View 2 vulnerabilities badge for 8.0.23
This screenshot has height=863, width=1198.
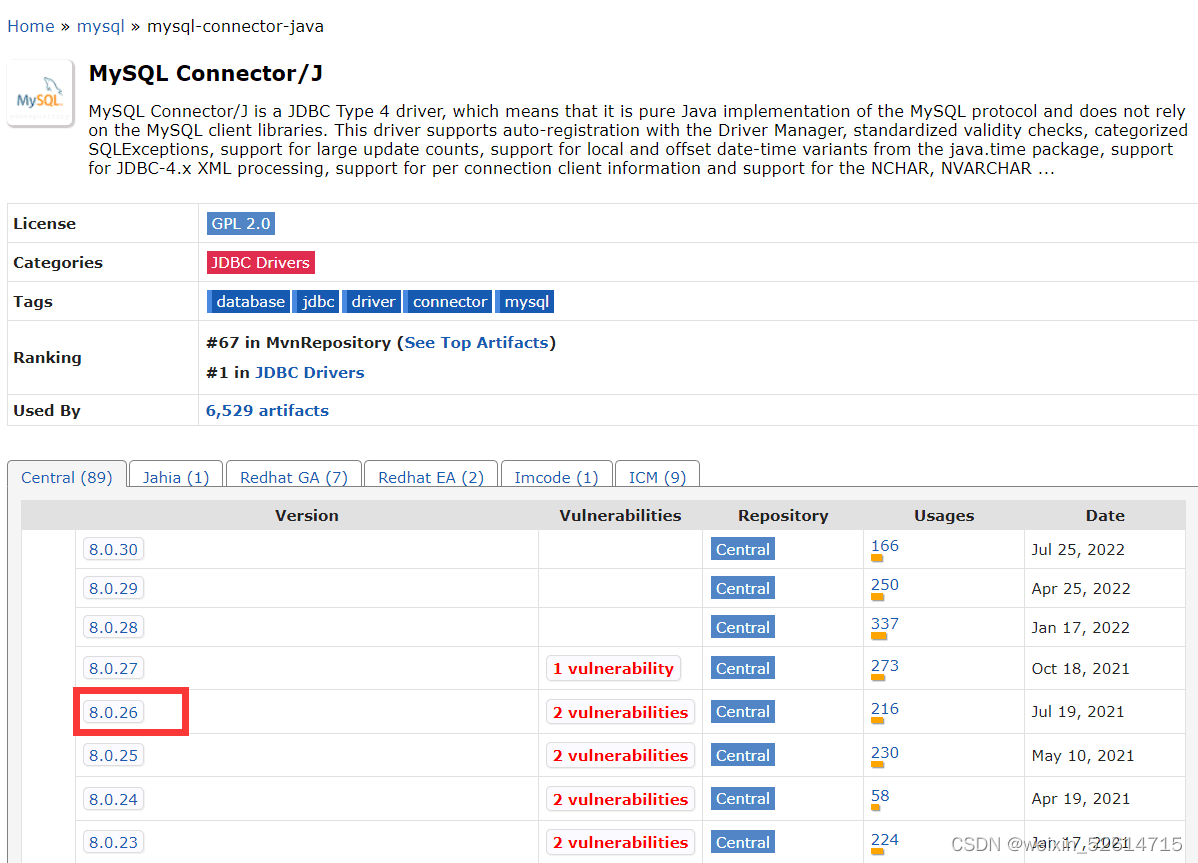click(x=620, y=842)
